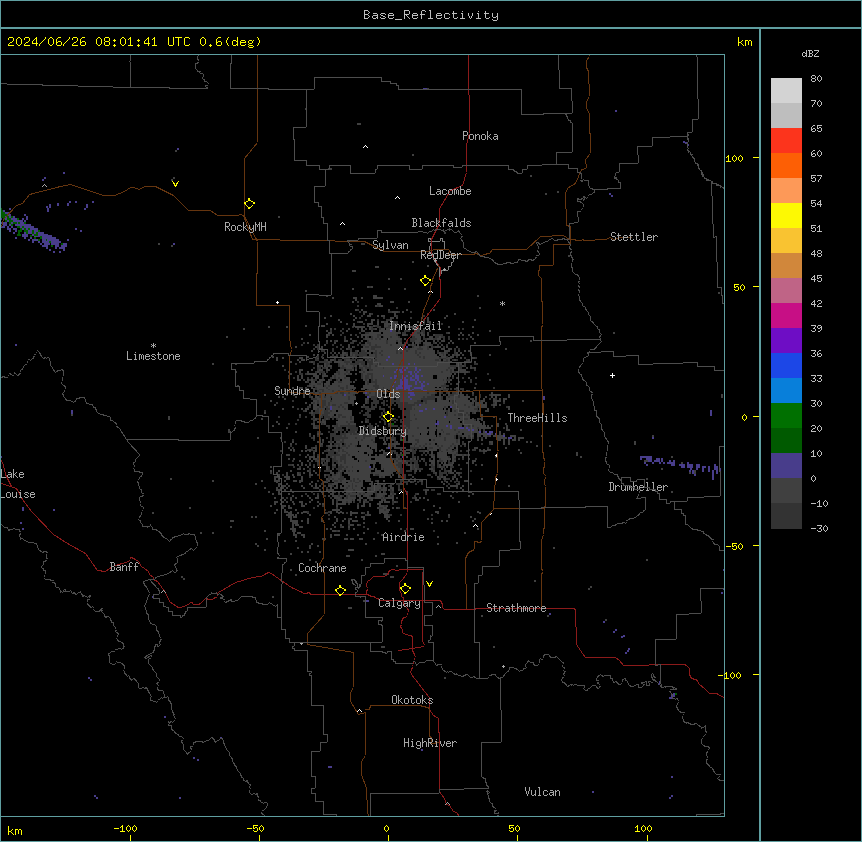Click the purple 10 dBZ legend swatch
The height and width of the screenshot is (842, 862).
click(786, 466)
